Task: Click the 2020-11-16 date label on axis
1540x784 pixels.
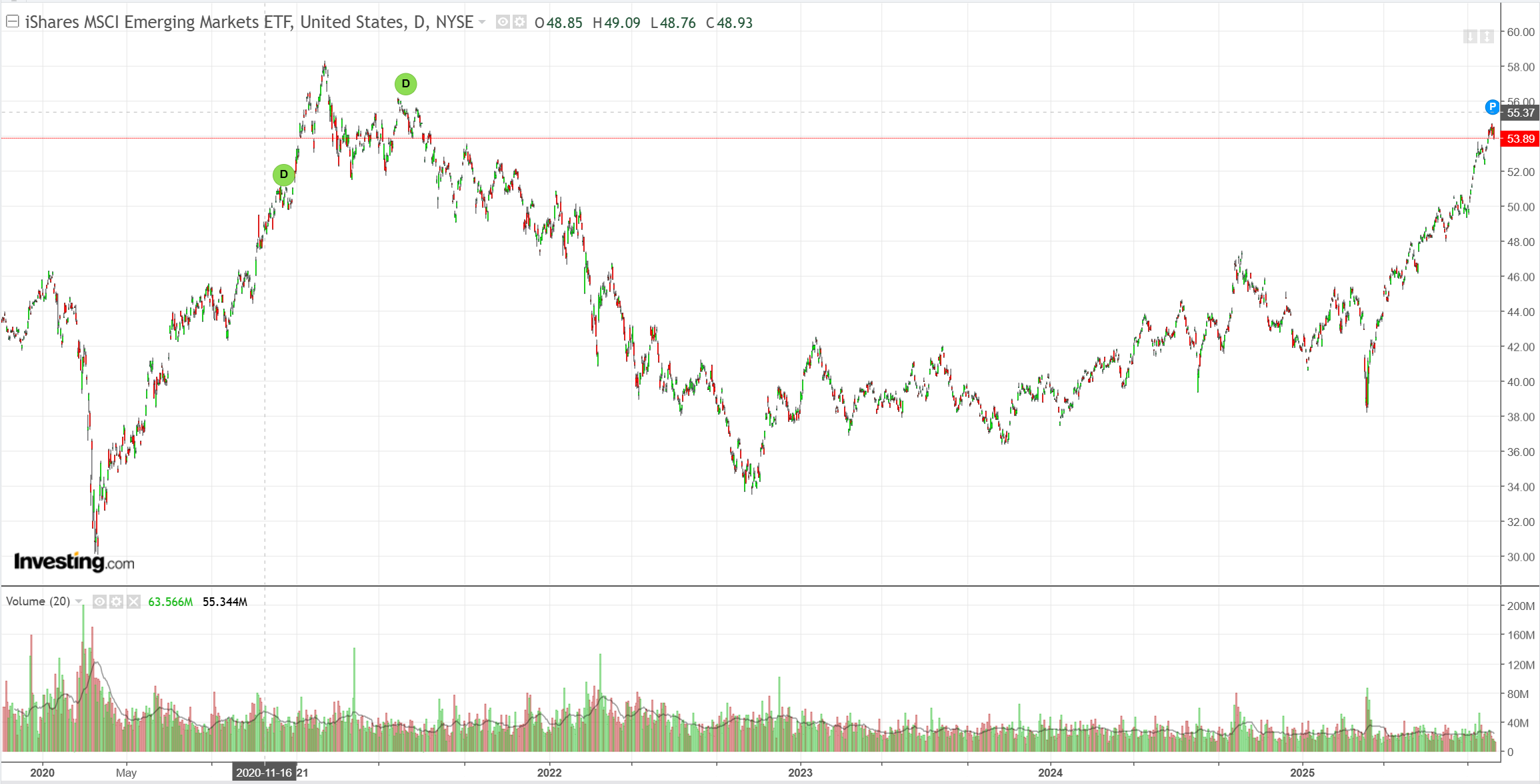Action: (x=264, y=773)
